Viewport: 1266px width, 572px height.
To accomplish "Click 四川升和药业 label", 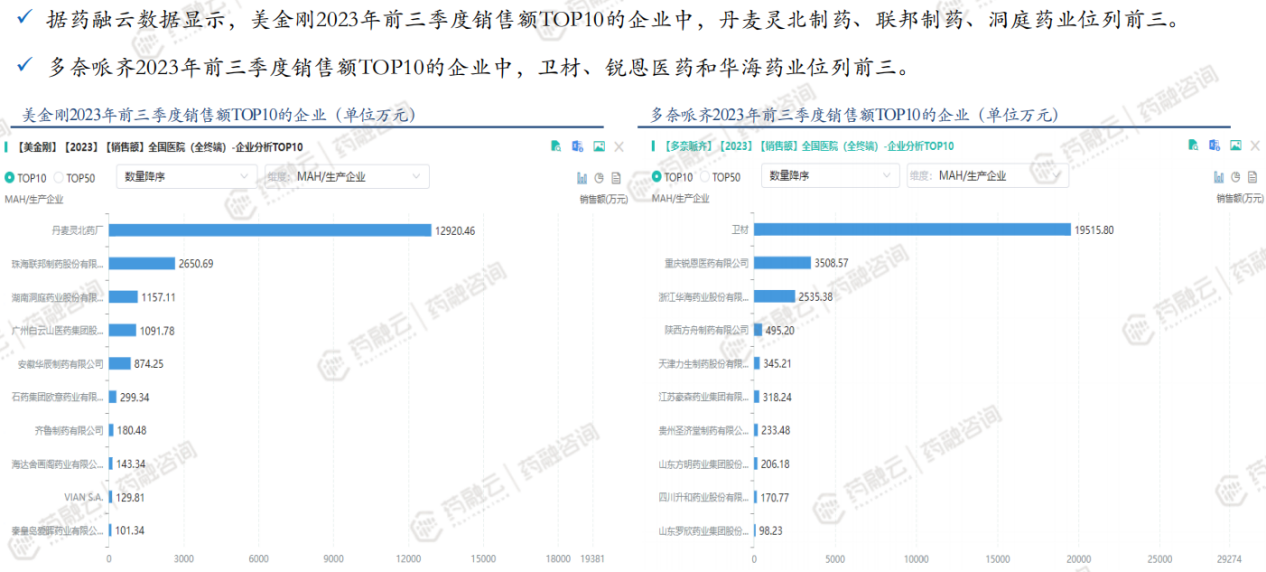I will [704, 497].
